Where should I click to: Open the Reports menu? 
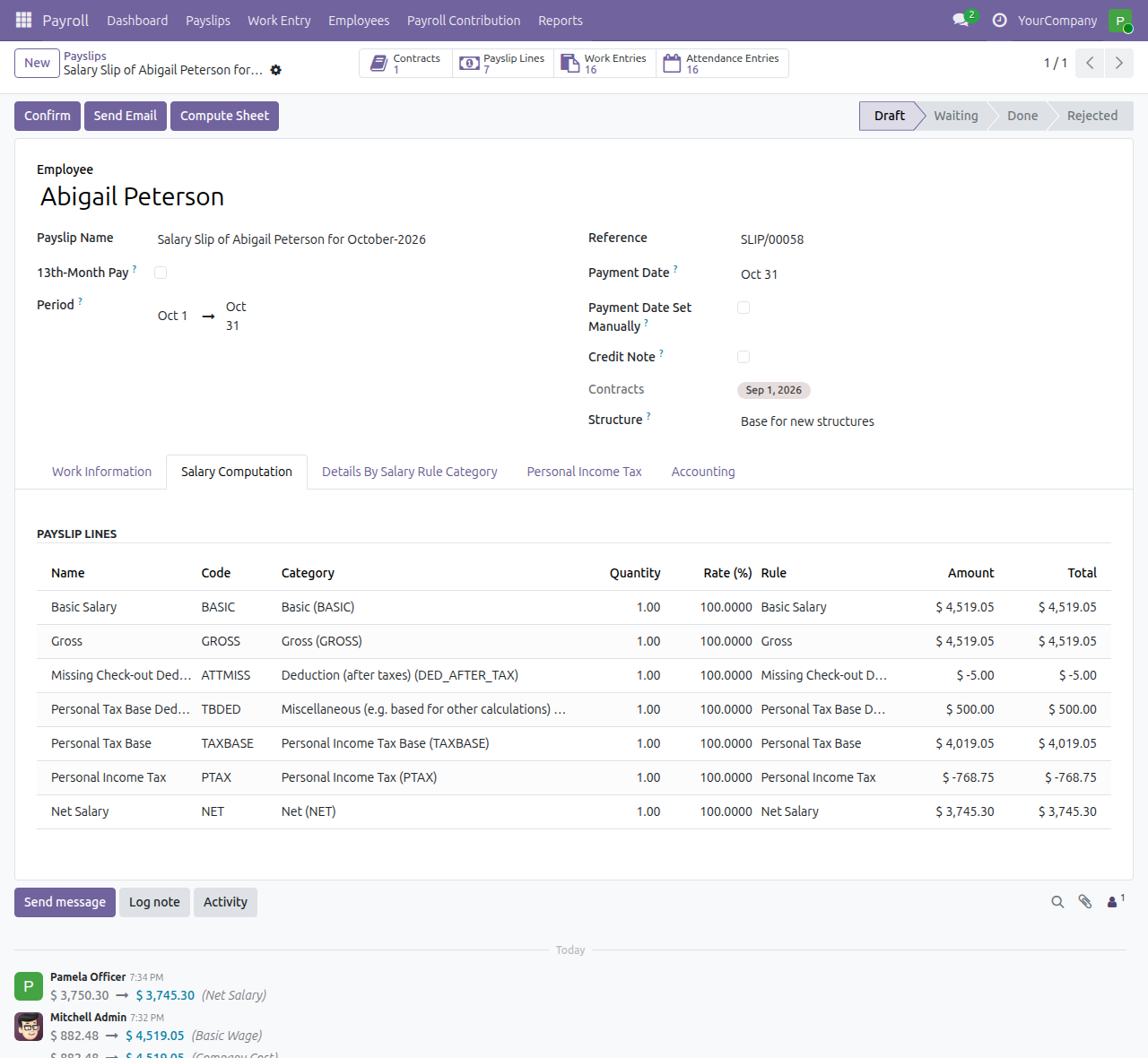tap(561, 20)
